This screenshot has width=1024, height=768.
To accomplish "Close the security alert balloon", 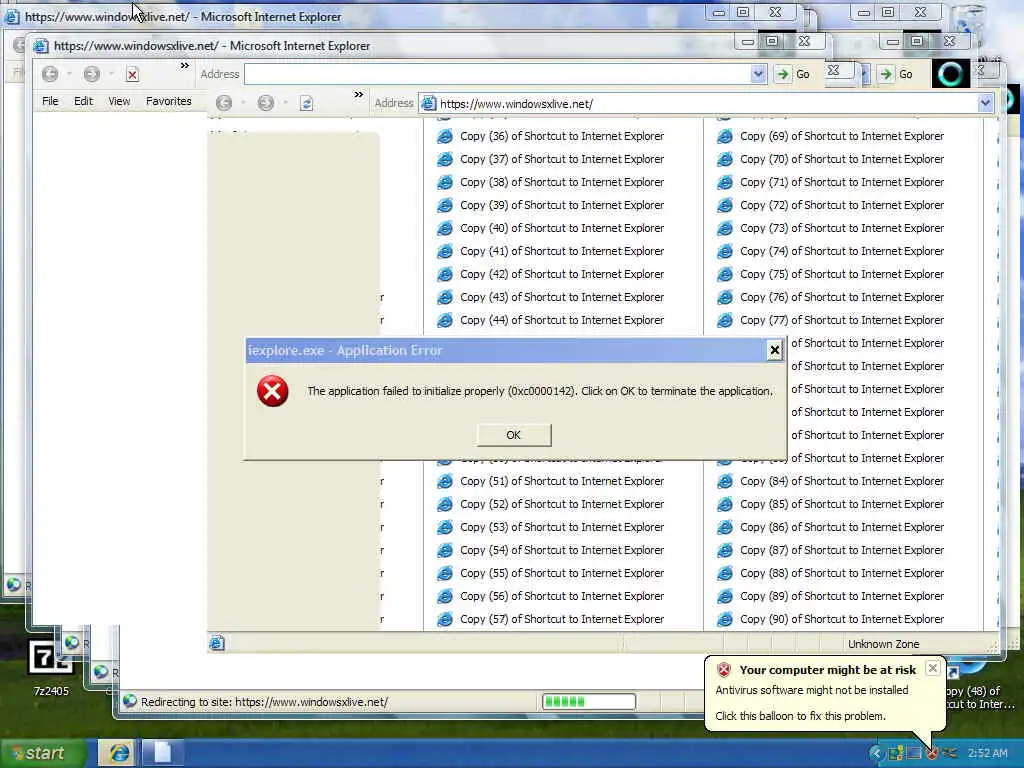I will pos(933,668).
